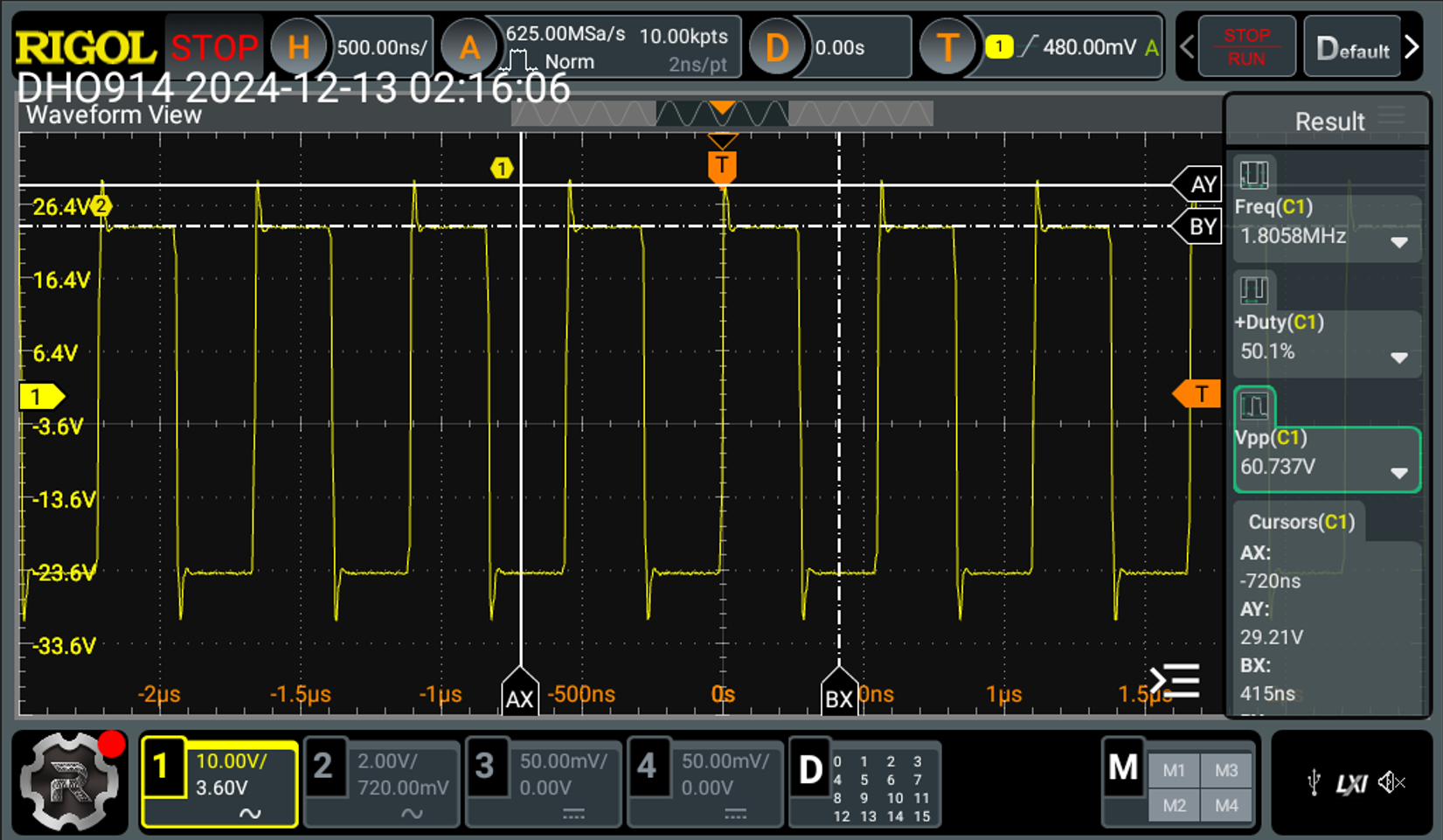The height and width of the screenshot is (840, 1443).
Task: Click the LXI network status icon
Action: [x=1351, y=783]
